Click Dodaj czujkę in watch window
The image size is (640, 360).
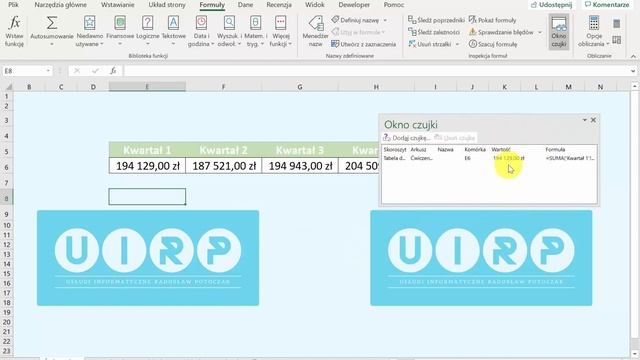[x=407, y=138]
